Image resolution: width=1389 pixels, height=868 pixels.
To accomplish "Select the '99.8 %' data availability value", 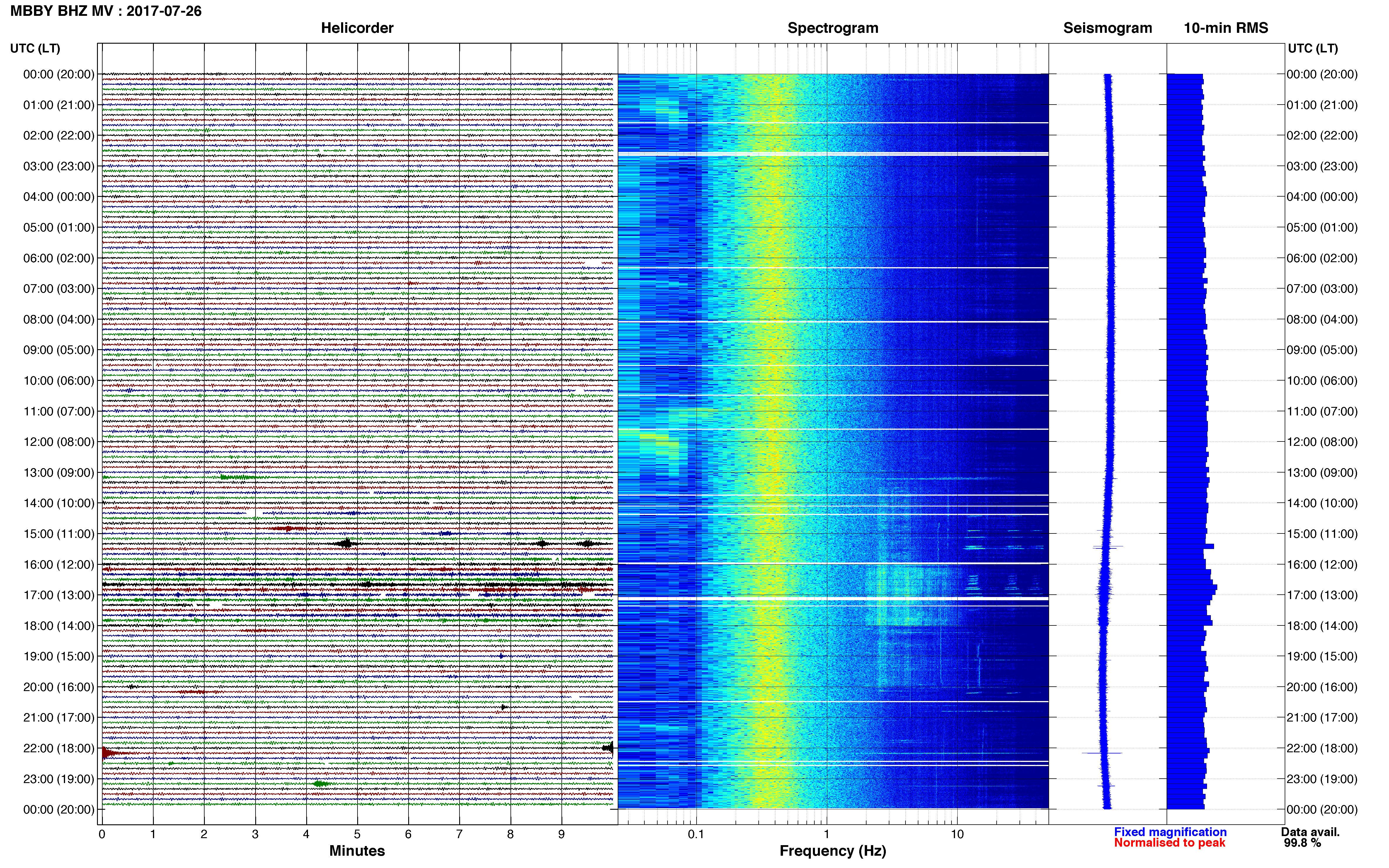I will [x=1302, y=843].
